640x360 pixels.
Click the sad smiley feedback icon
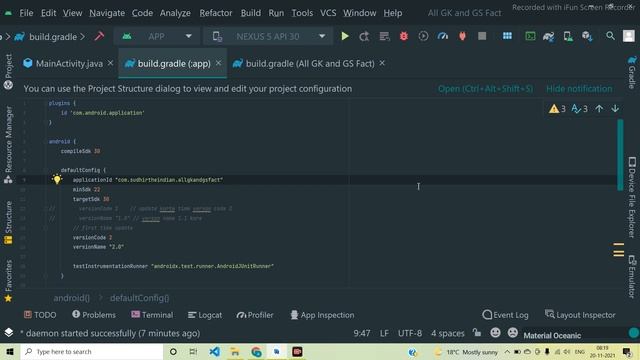(513, 333)
